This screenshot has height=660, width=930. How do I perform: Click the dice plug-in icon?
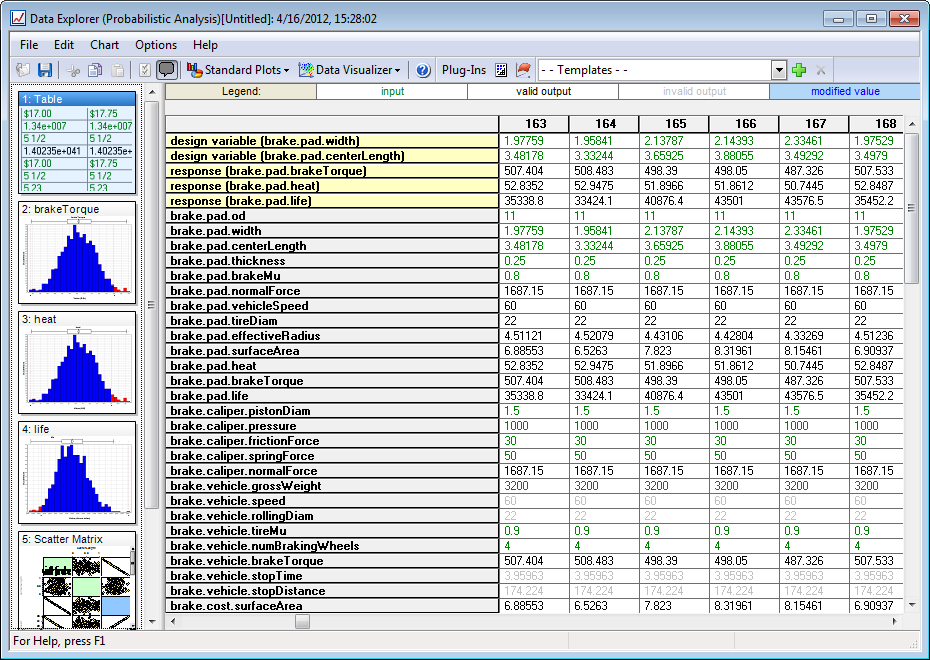coord(502,70)
